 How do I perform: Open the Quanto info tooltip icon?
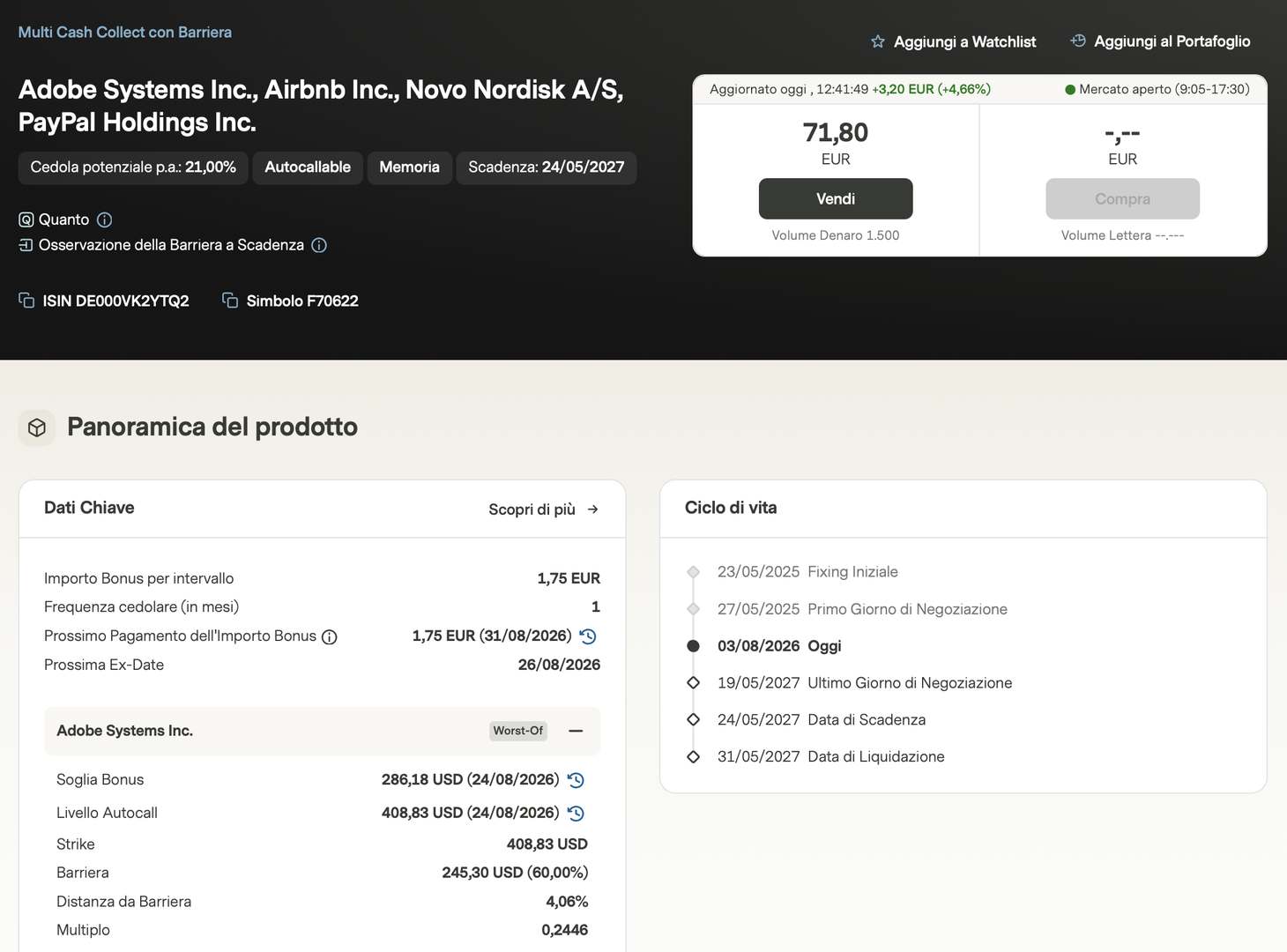click(x=104, y=219)
